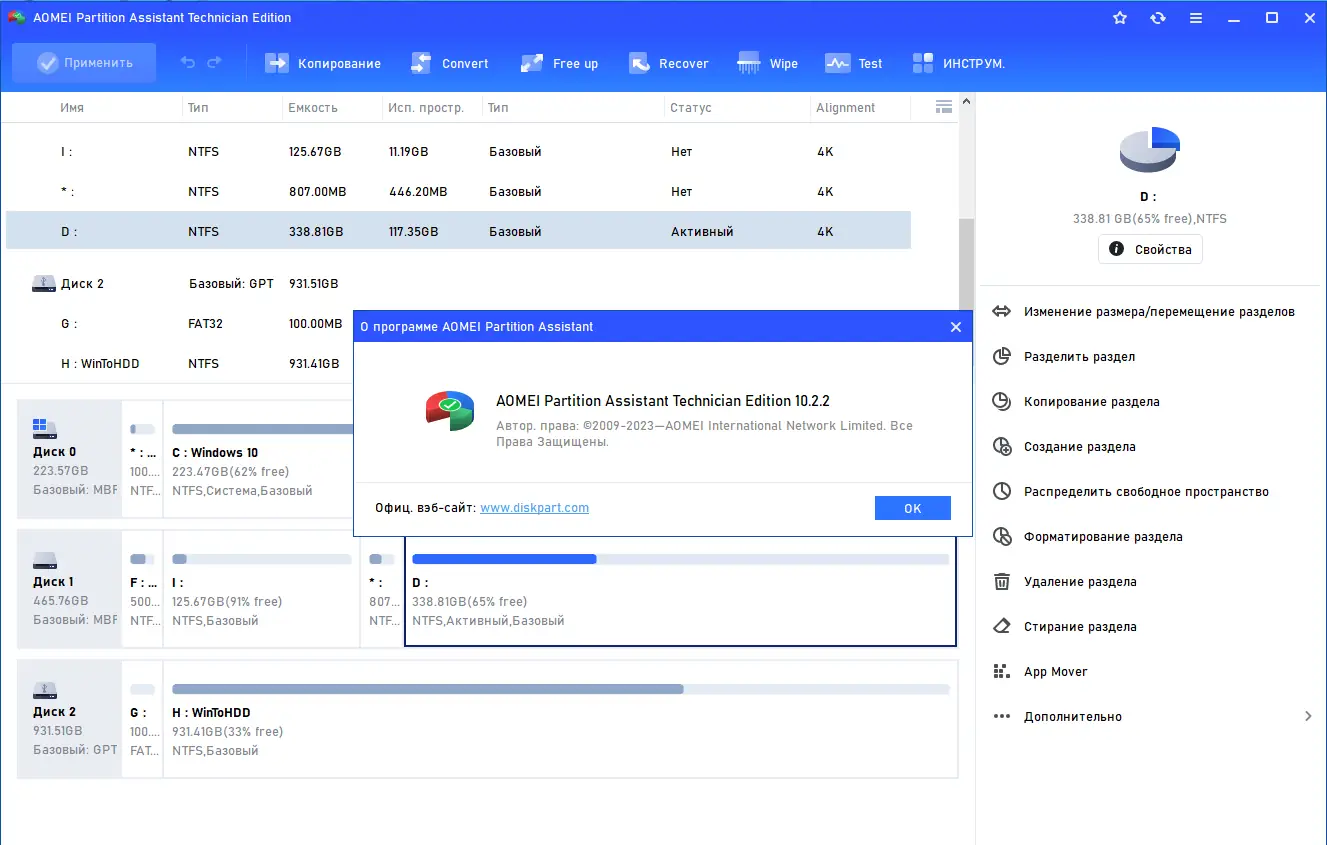The image size is (1327, 845).
Task: Open the Test toolbar menu
Action: pyautogui.click(x=854, y=63)
